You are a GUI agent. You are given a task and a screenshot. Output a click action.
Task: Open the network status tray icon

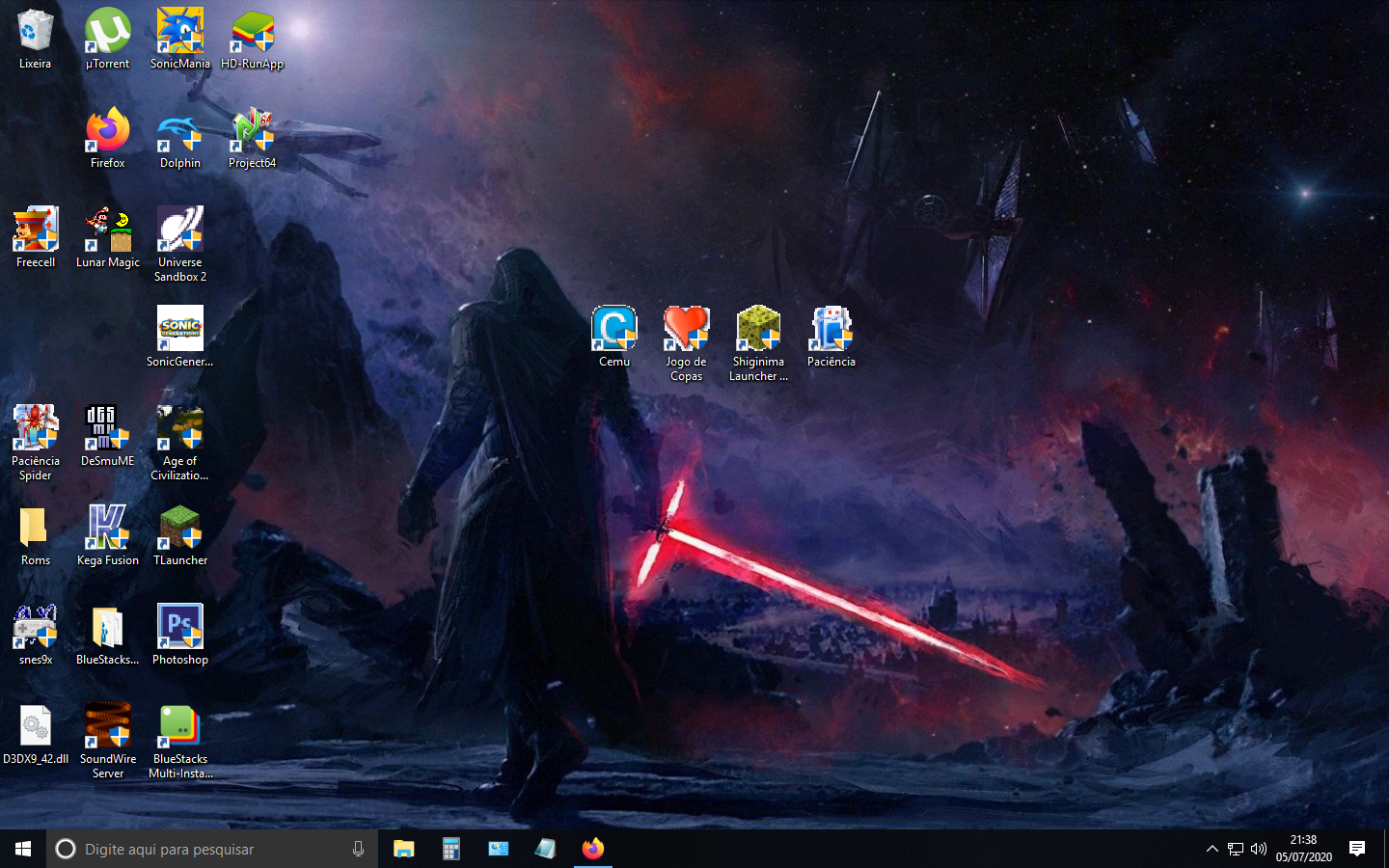click(1236, 849)
